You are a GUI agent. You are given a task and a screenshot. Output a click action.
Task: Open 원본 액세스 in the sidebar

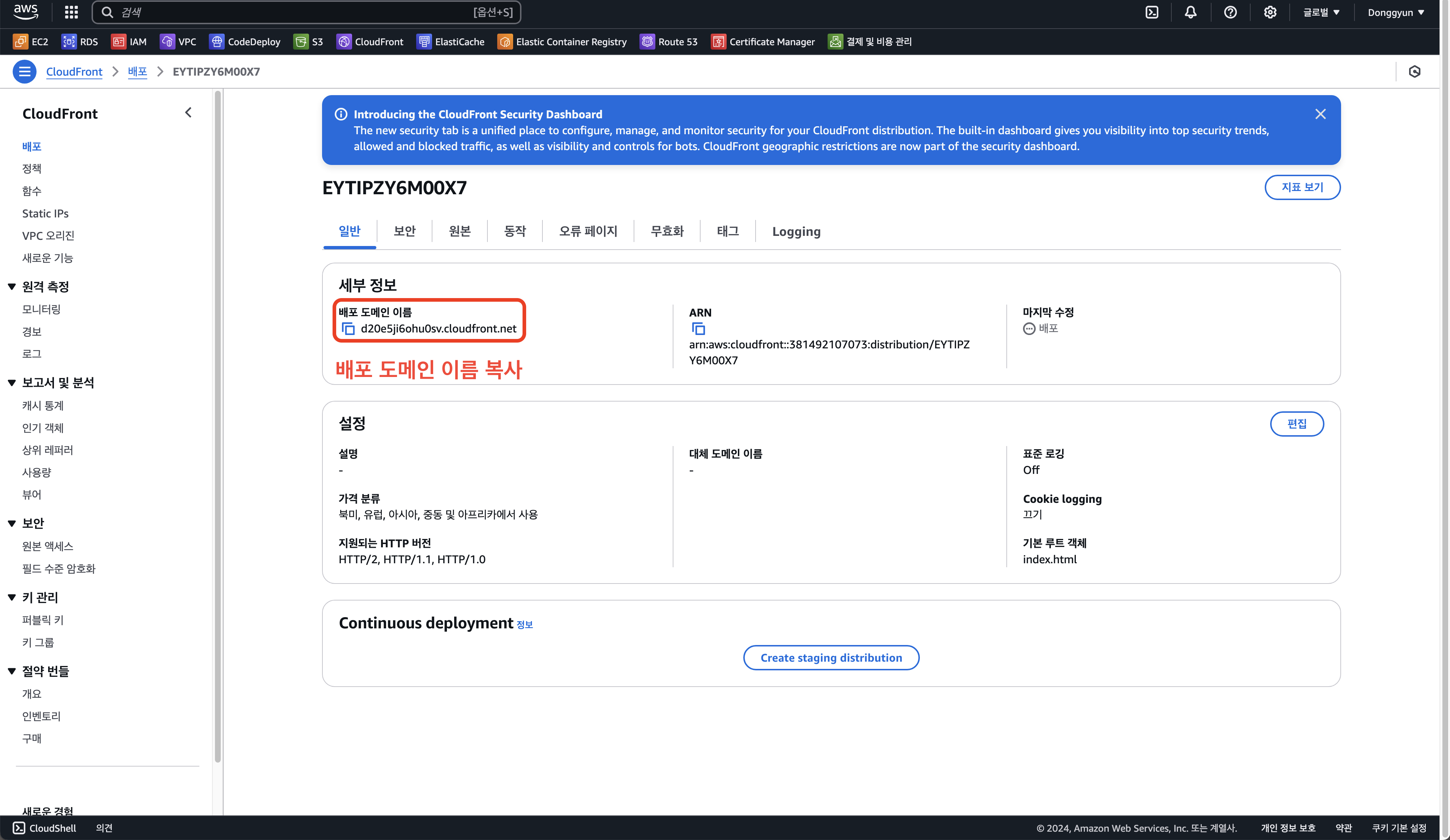tap(48, 546)
